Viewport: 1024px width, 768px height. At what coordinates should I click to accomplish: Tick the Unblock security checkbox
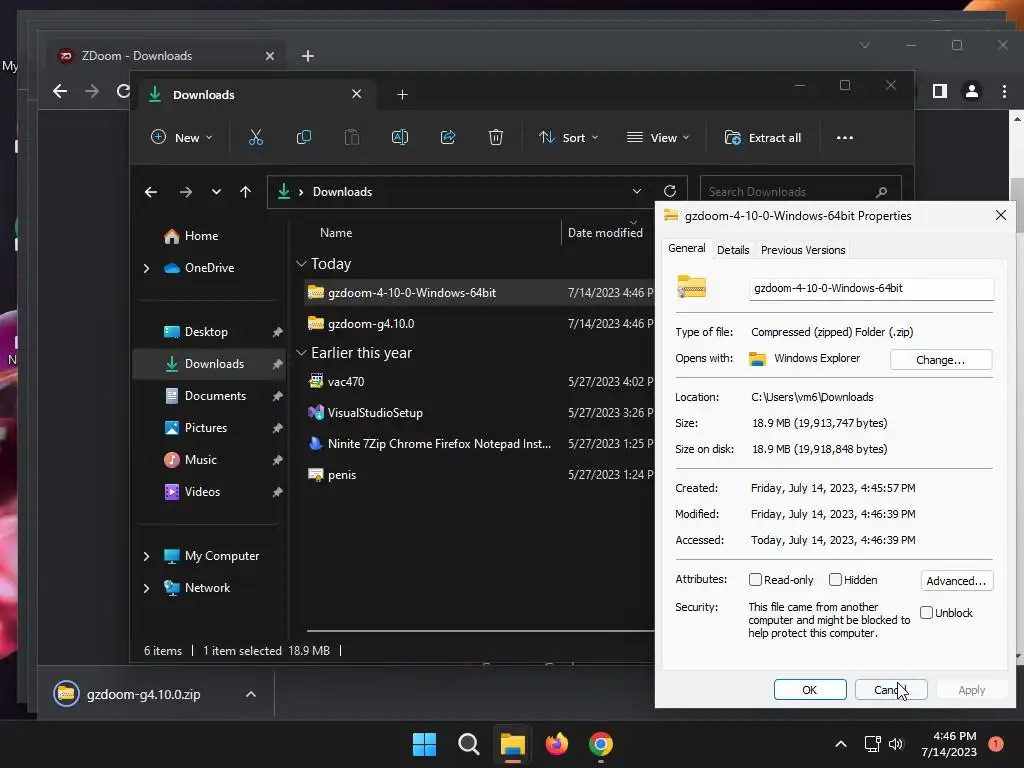(926, 613)
